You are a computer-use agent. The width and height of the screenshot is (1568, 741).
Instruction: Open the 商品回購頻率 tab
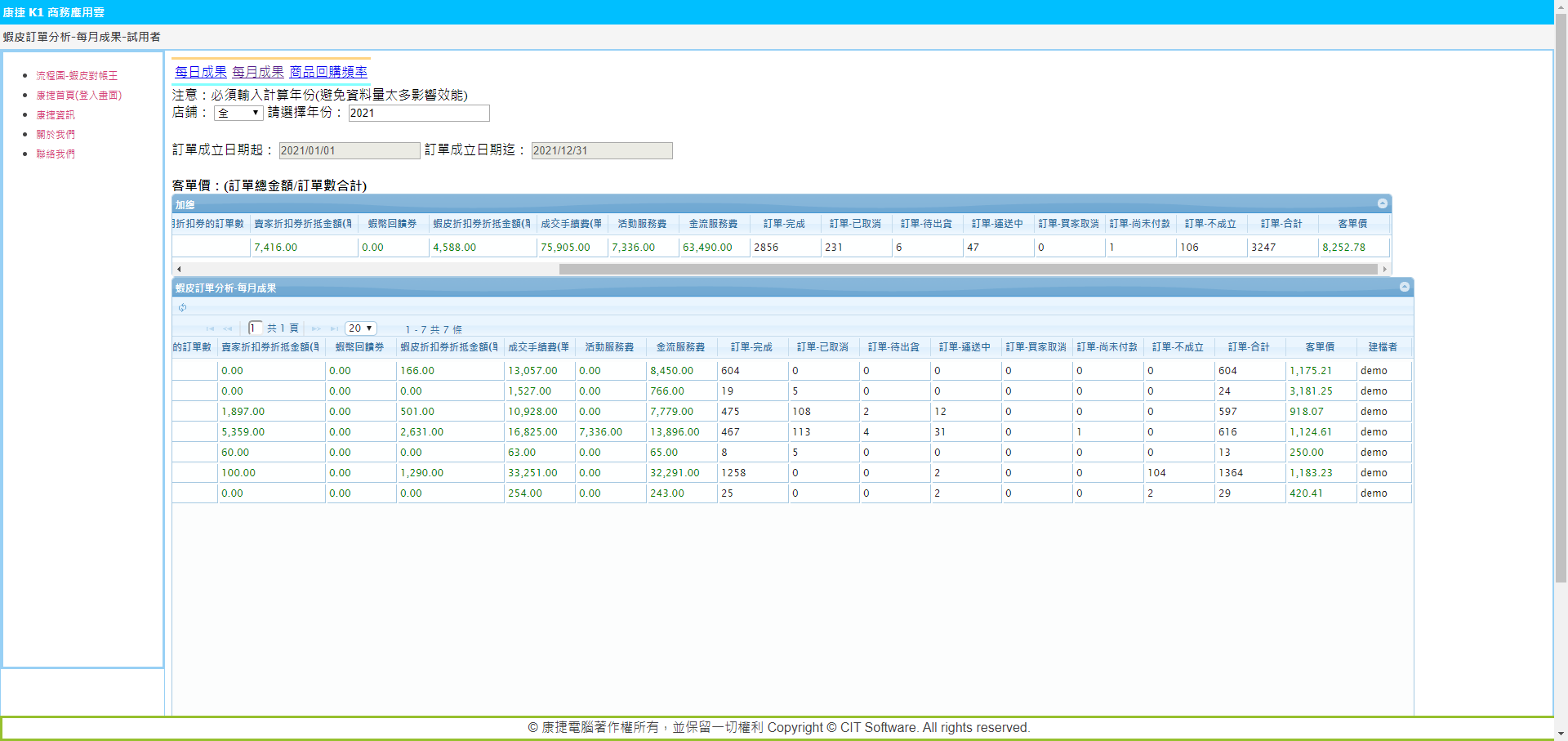point(328,72)
